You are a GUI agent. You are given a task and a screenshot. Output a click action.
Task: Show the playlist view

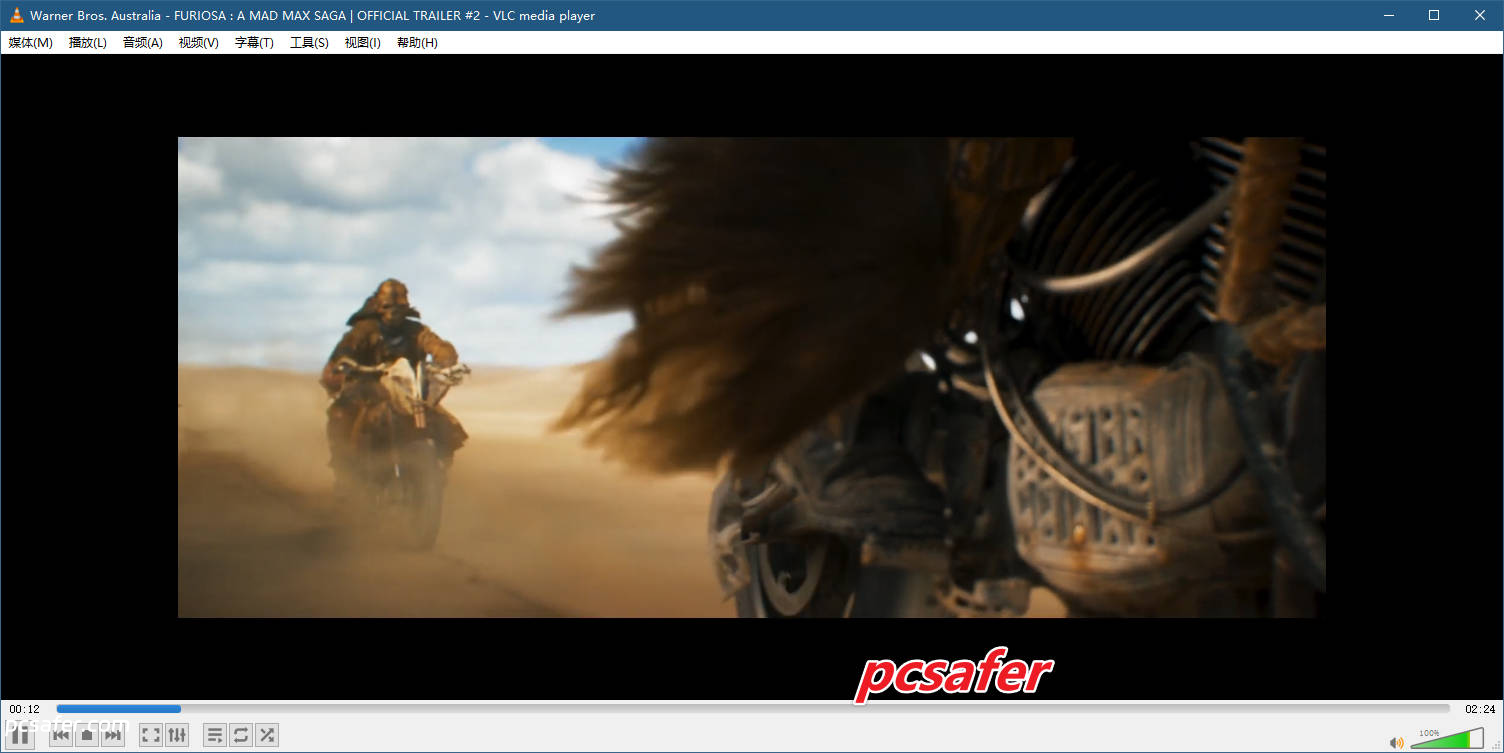pos(215,735)
